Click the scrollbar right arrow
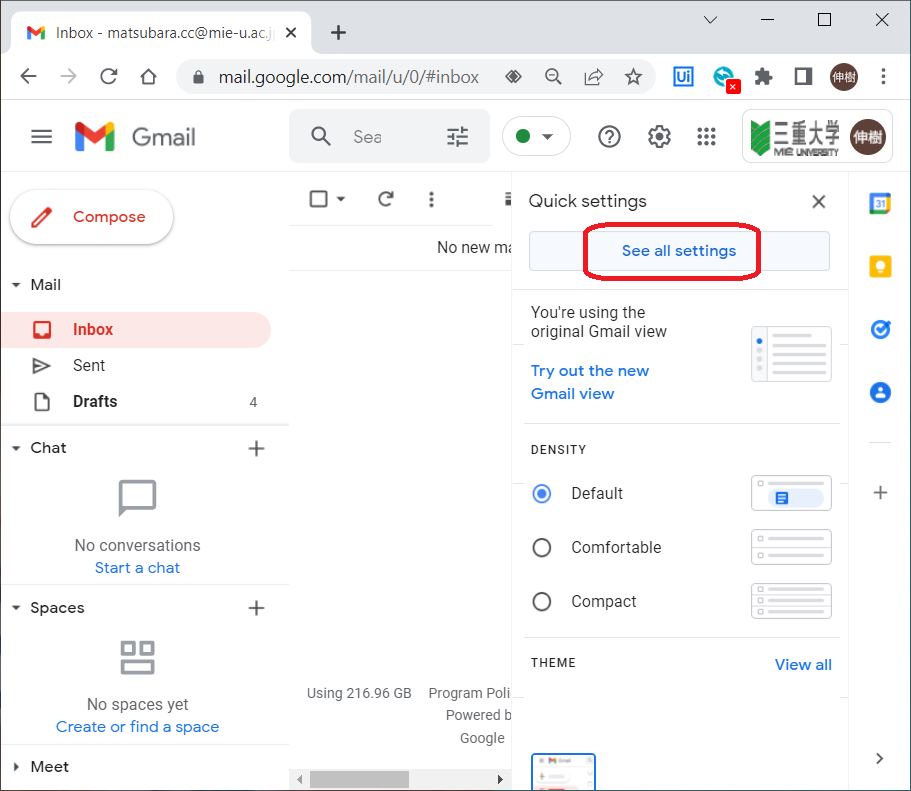This screenshot has width=911, height=791. pyautogui.click(x=500, y=779)
